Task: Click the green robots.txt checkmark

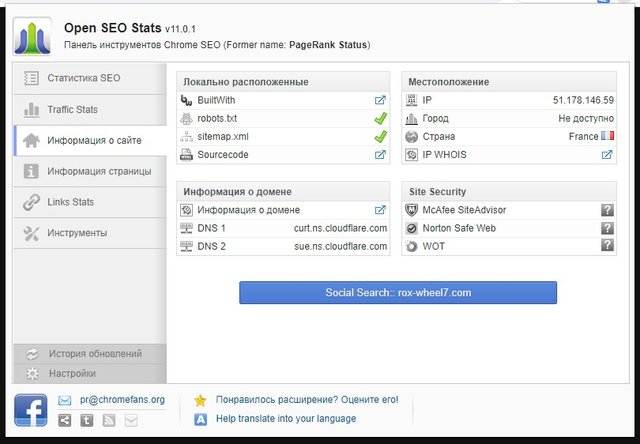Action: pos(380,118)
